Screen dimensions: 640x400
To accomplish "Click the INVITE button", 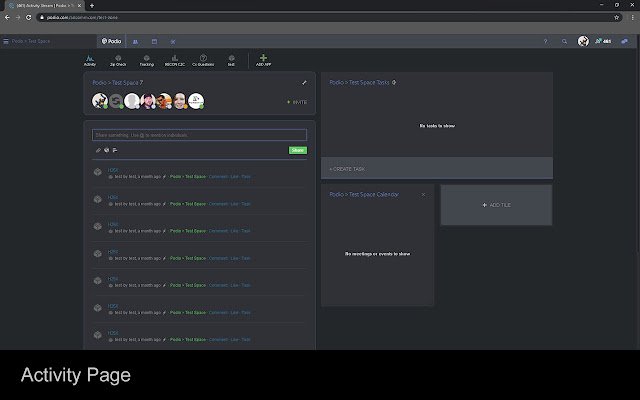I will click(297, 102).
